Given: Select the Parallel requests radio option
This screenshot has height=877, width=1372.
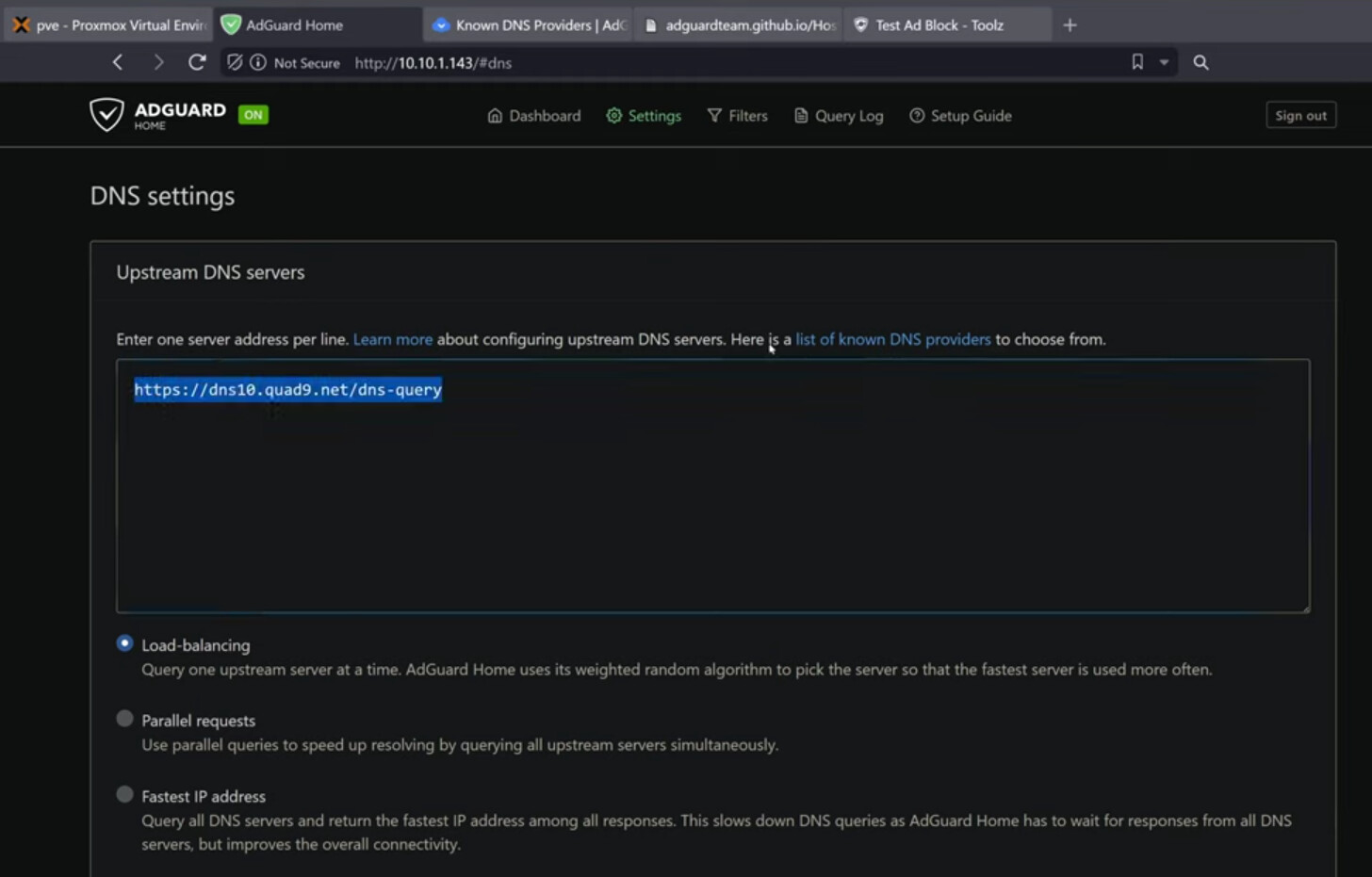Looking at the screenshot, I should pyautogui.click(x=124, y=719).
